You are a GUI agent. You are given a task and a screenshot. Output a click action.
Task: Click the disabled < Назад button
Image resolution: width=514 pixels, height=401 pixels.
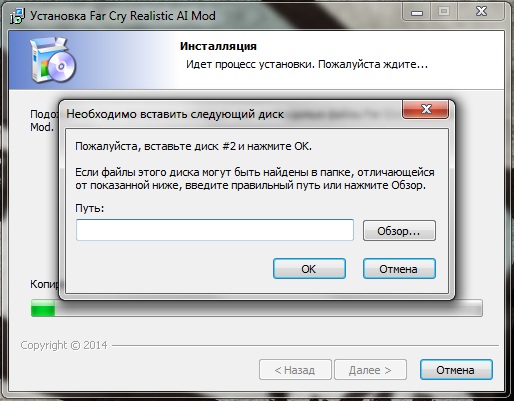pyautogui.click(x=295, y=370)
